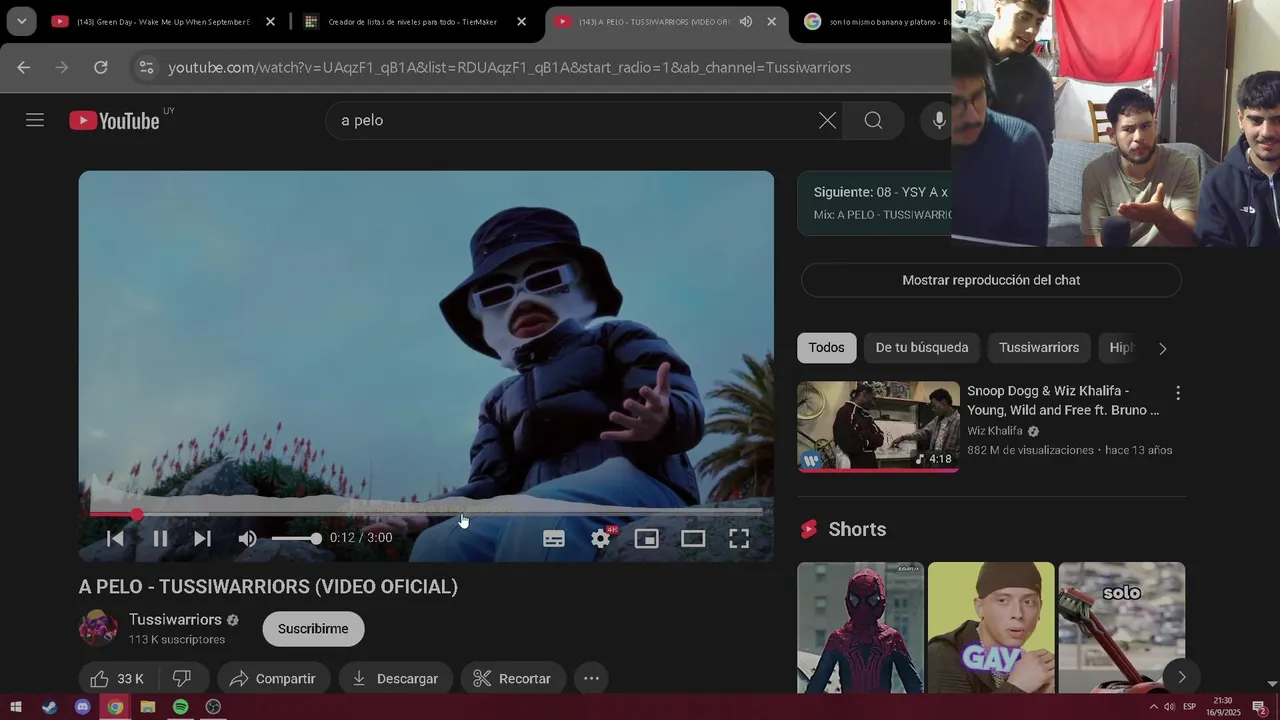The width and height of the screenshot is (1280, 720).
Task: Open the Spider-Man short thumbnail
Action: click(860, 628)
